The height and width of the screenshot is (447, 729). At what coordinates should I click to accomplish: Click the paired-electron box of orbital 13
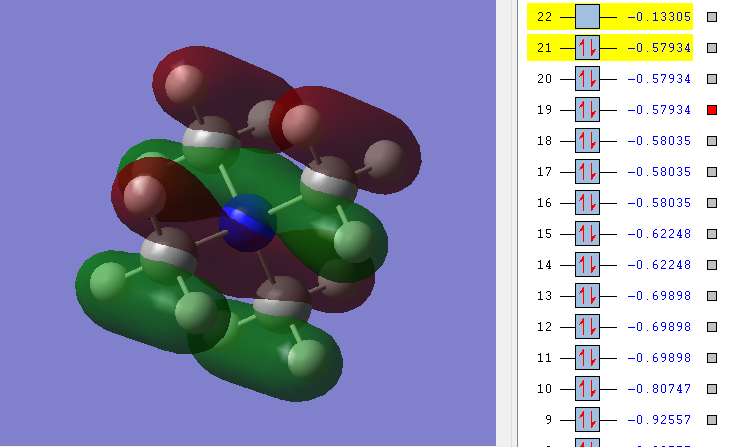(x=587, y=296)
